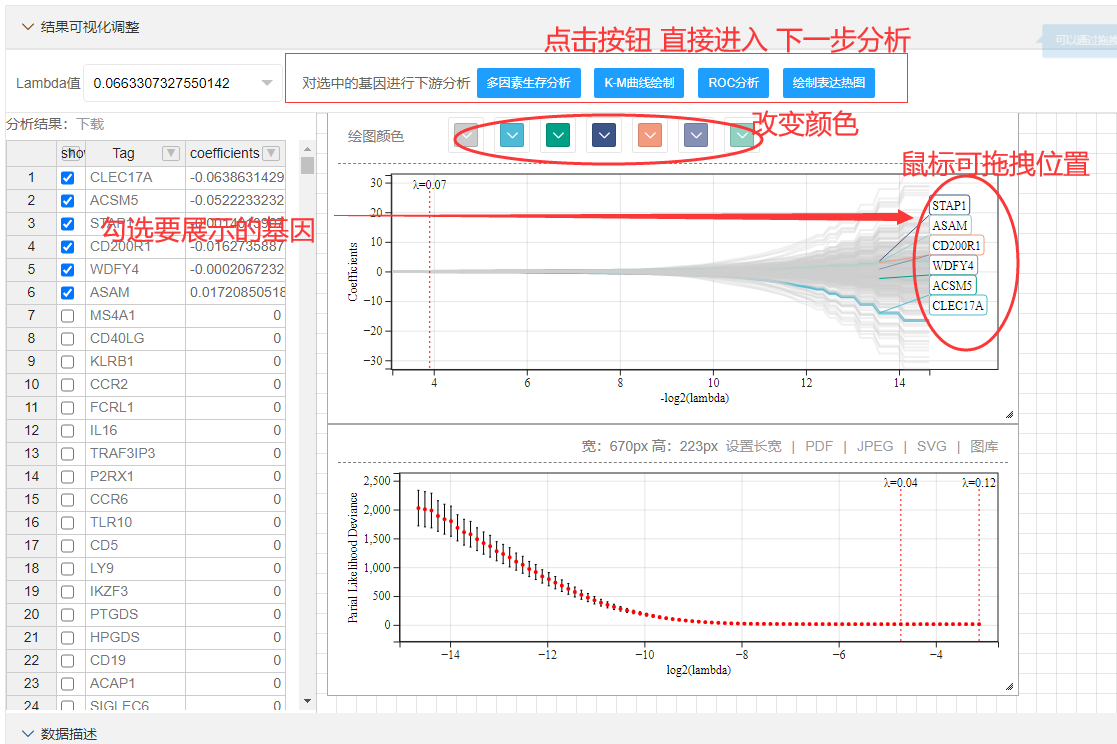Open the green color picker in 绘图颜色
Screen dimensions: 1117x744
click(x=557, y=133)
